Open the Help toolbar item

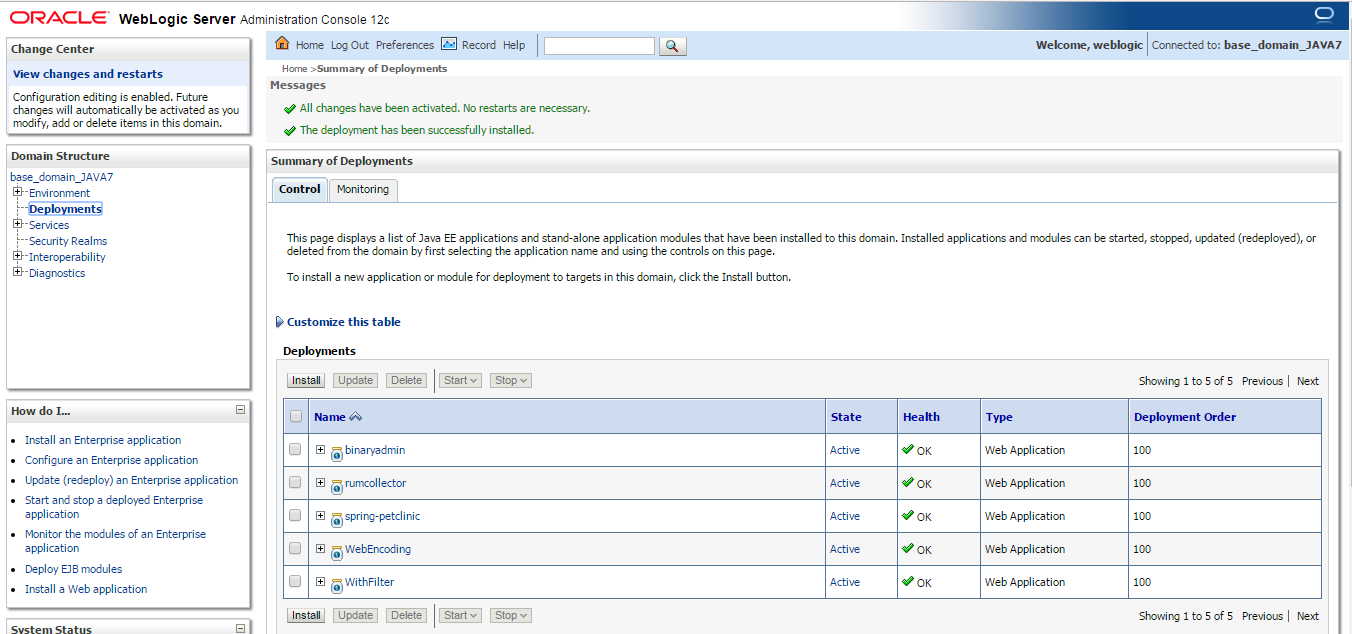click(x=514, y=45)
